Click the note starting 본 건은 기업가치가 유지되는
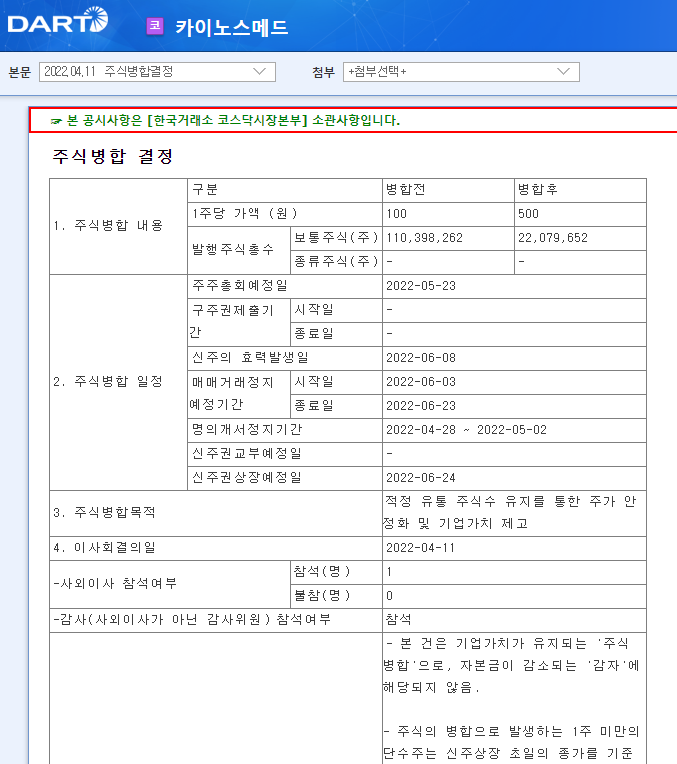This screenshot has height=764, width=677. click(511, 666)
